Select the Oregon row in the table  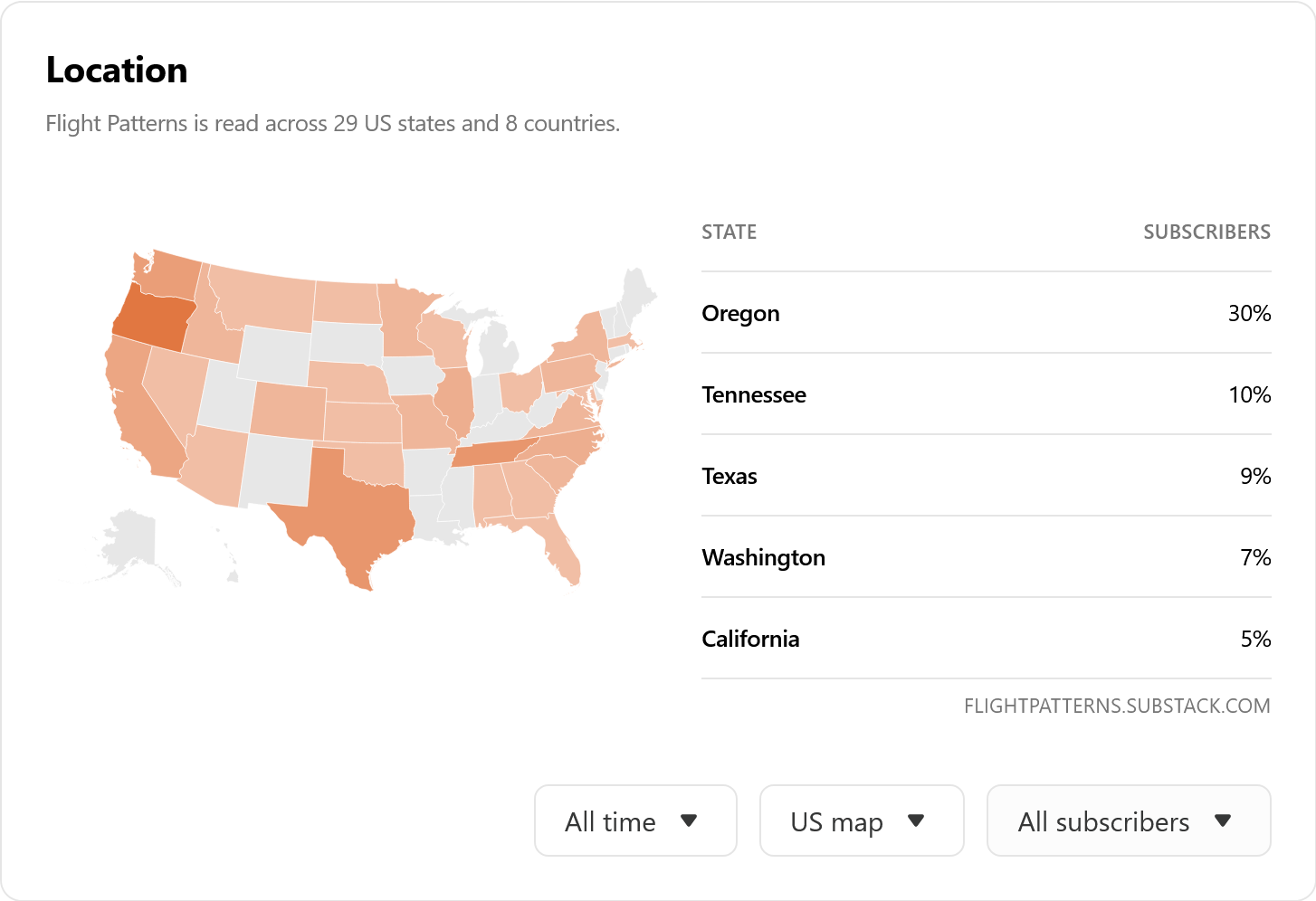pyautogui.click(x=986, y=313)
